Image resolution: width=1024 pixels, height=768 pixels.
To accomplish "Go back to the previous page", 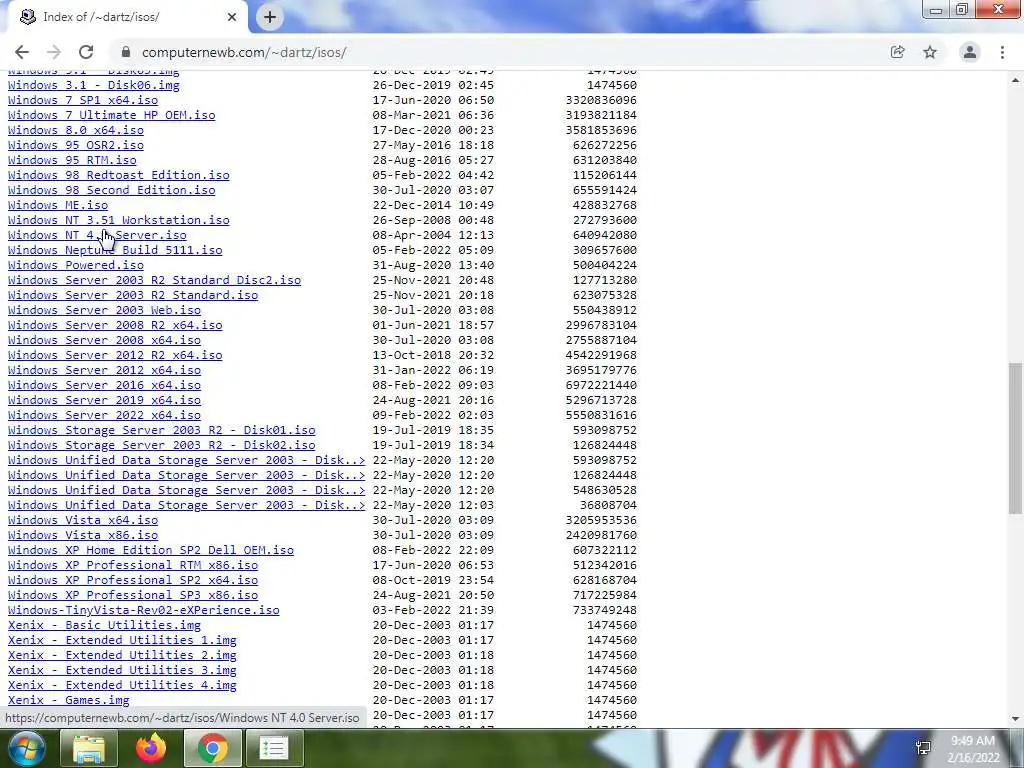I will coord(22,52).
